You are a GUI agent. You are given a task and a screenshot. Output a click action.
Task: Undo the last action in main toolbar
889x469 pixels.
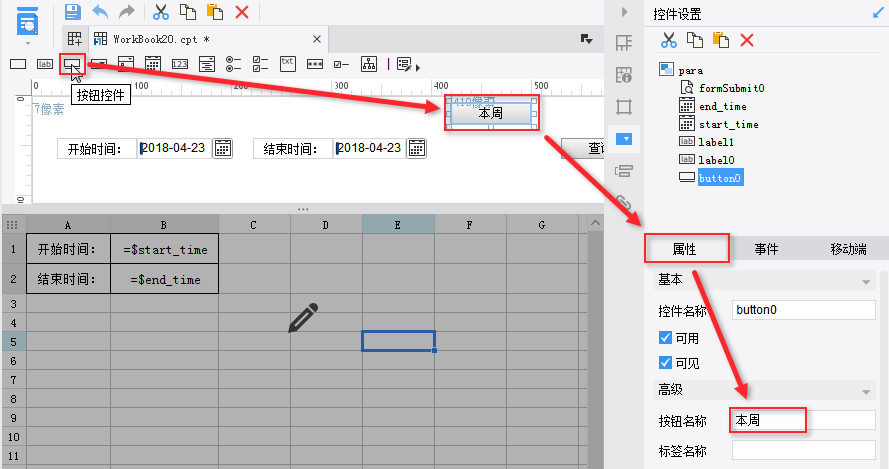(x=100, y=11)
